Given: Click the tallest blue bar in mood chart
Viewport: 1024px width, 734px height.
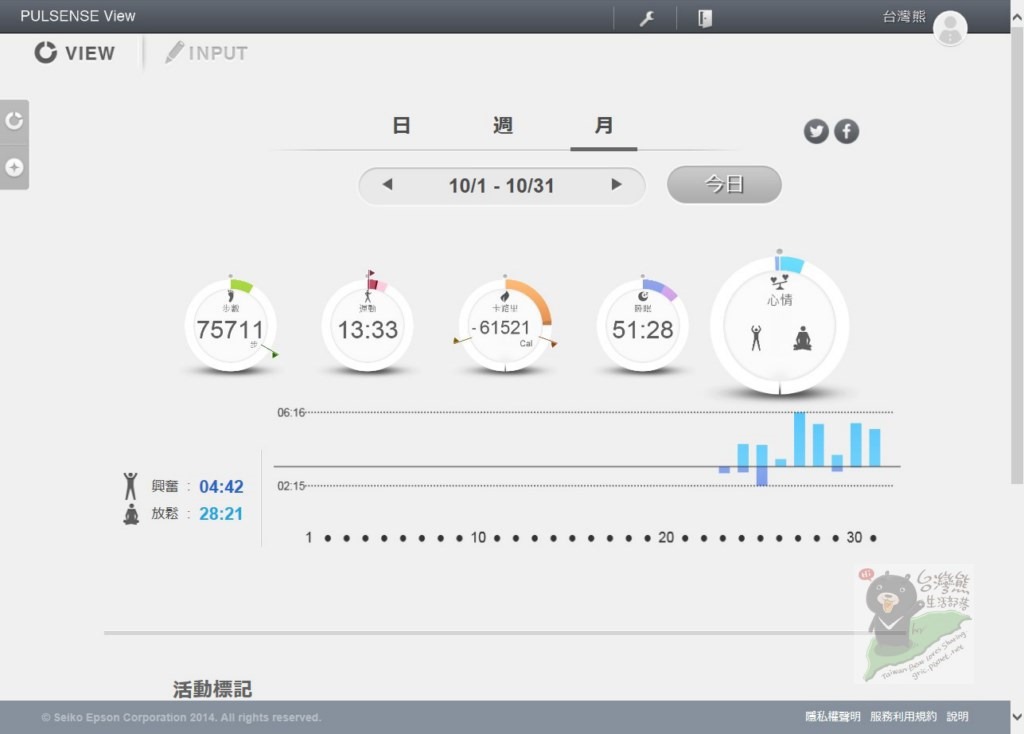Looking at the screenshot, I should 799,439.
